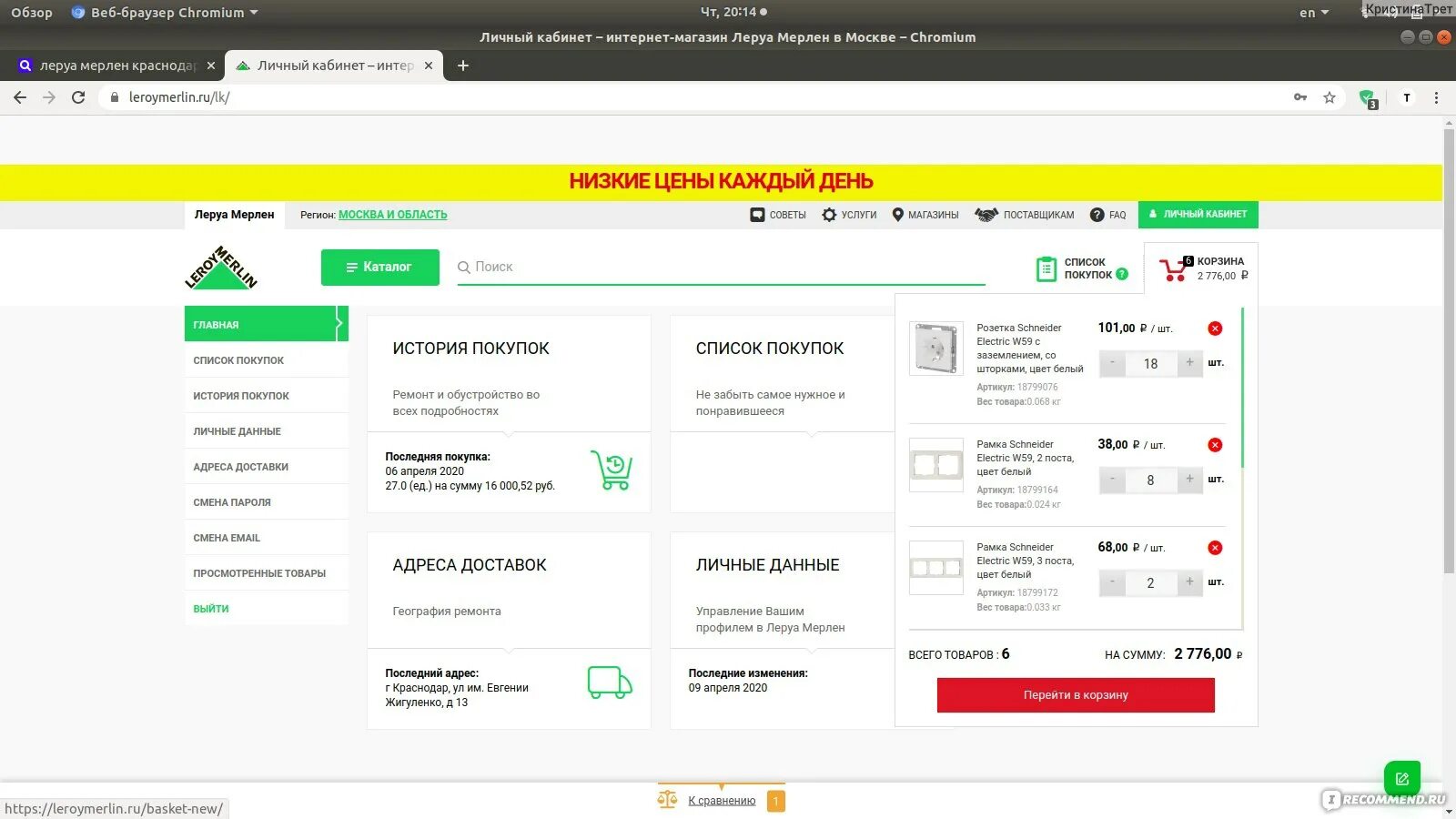Increase quantity of 2 поста Рамка
The width and height of the screenshot is (1456, 819).
click(1189, 480)
